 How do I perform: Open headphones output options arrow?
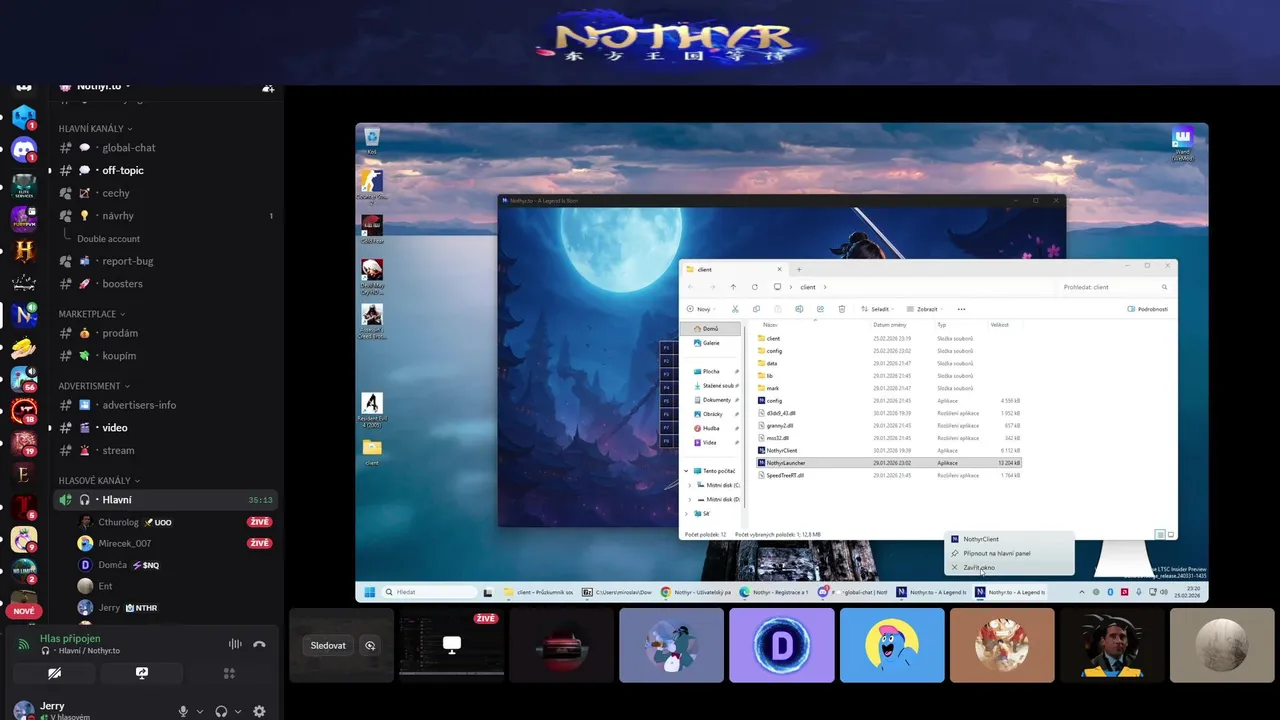pyautogui.click(x=238, y=712)
